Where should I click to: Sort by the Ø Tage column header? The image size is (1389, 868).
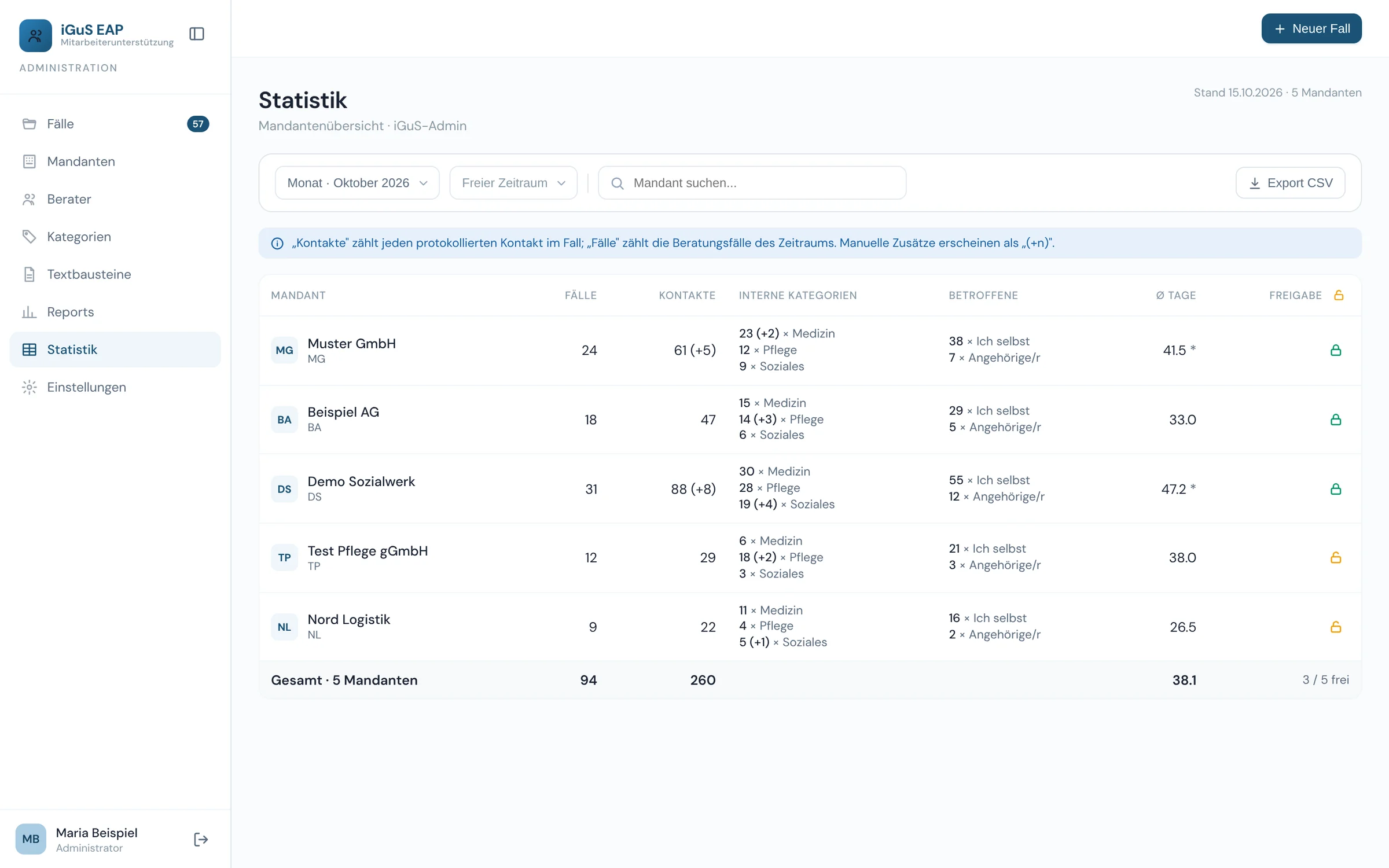point(1176,295)
